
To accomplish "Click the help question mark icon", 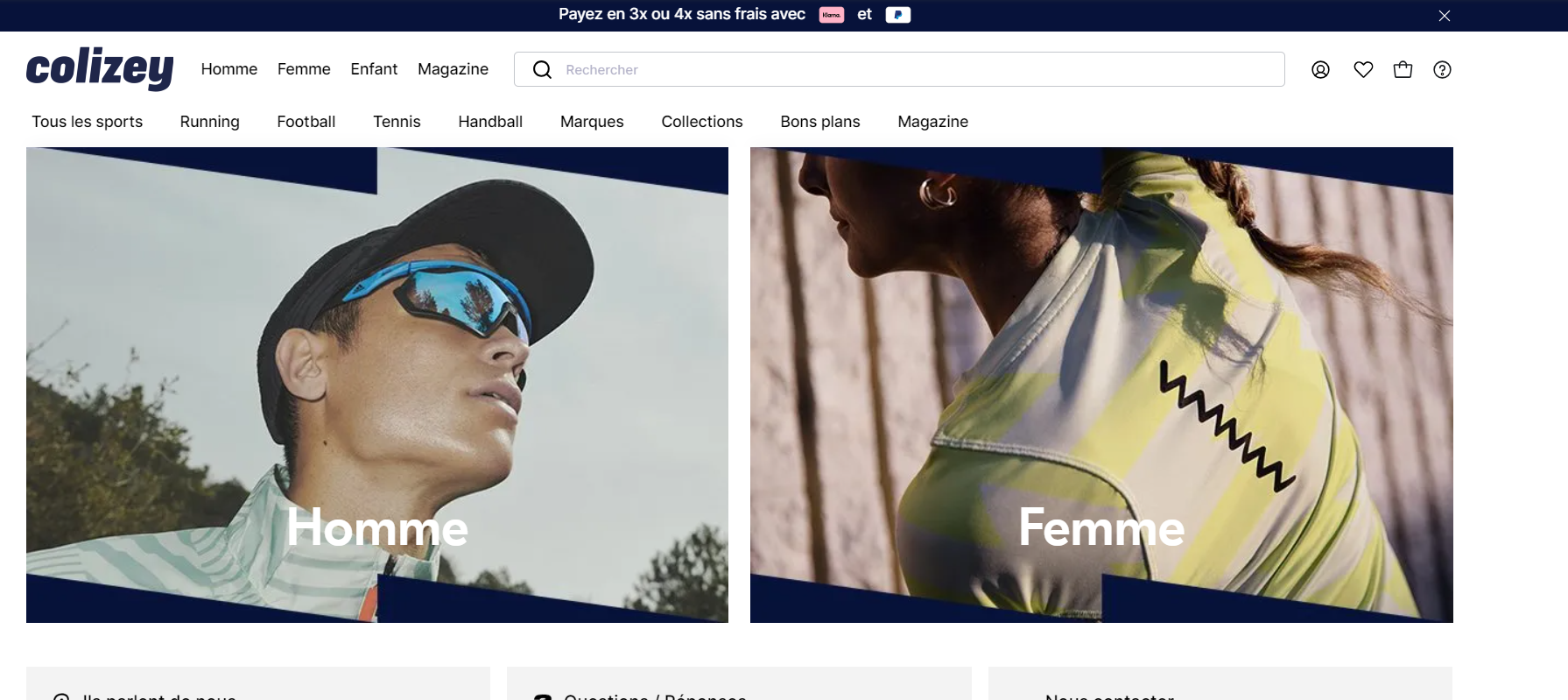I will coord(1442,70).
